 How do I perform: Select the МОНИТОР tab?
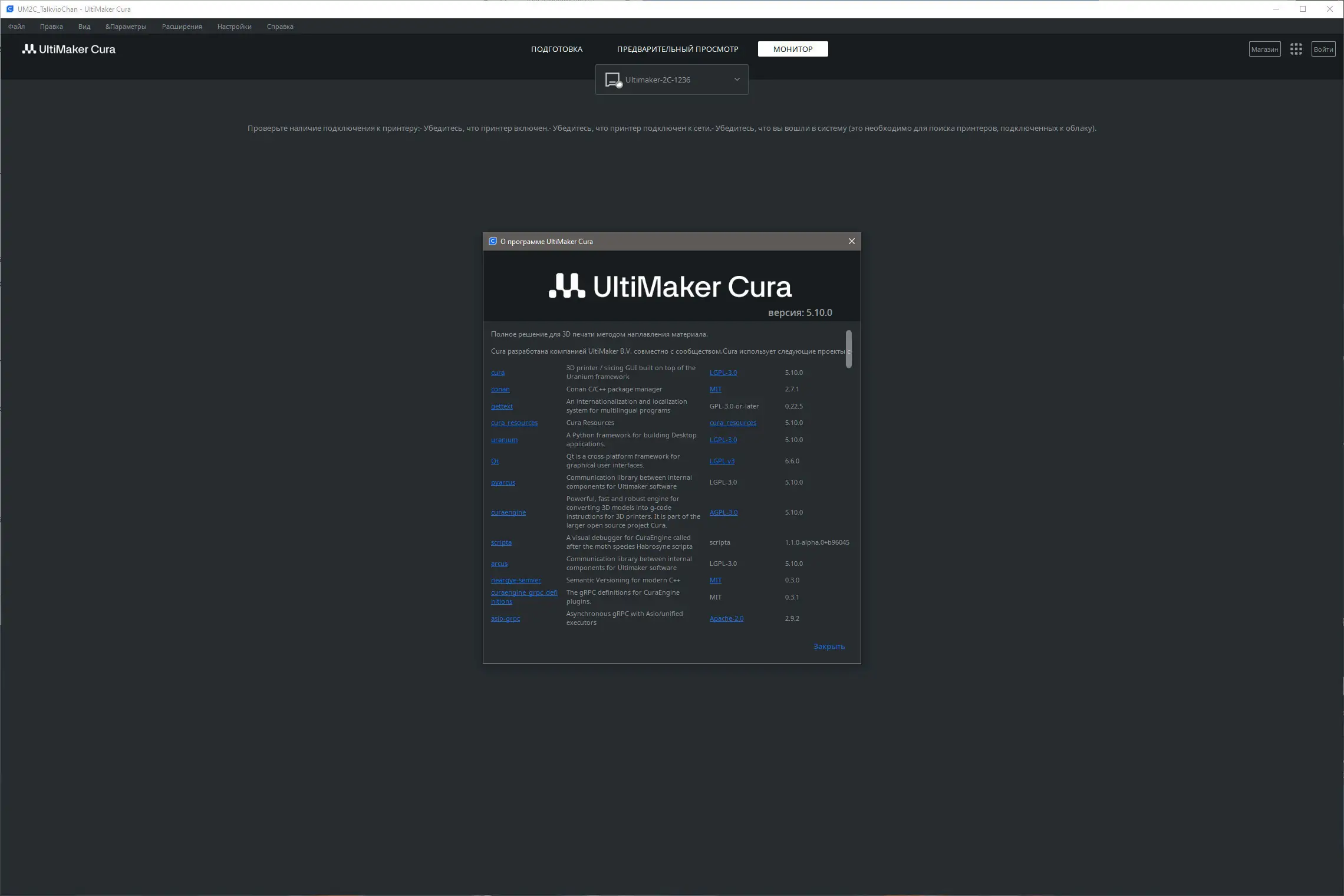(792, 49)
